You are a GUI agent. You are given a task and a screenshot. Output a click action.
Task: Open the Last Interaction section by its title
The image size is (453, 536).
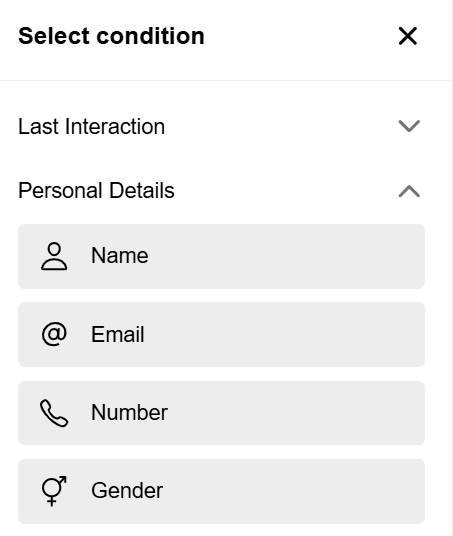[91, 126]
